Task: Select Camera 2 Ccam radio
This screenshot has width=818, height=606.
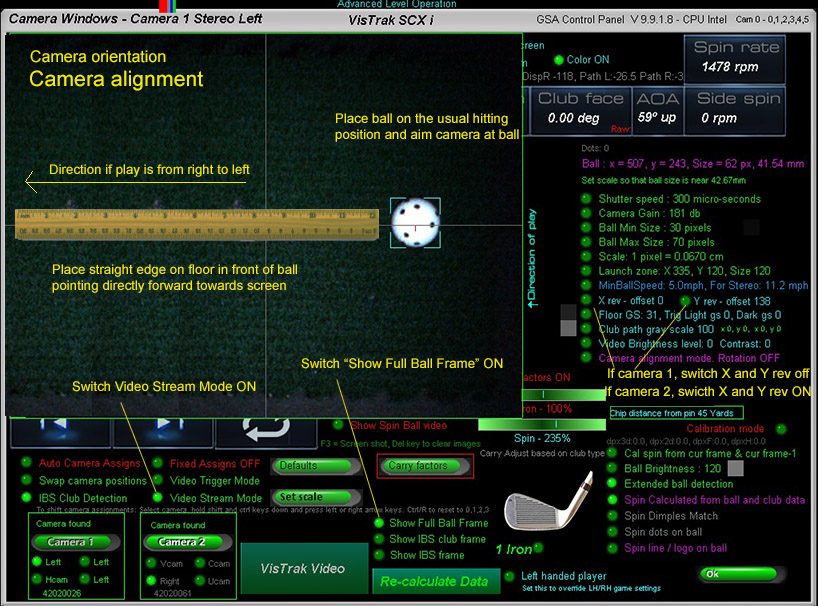Action: pos(199,563)
